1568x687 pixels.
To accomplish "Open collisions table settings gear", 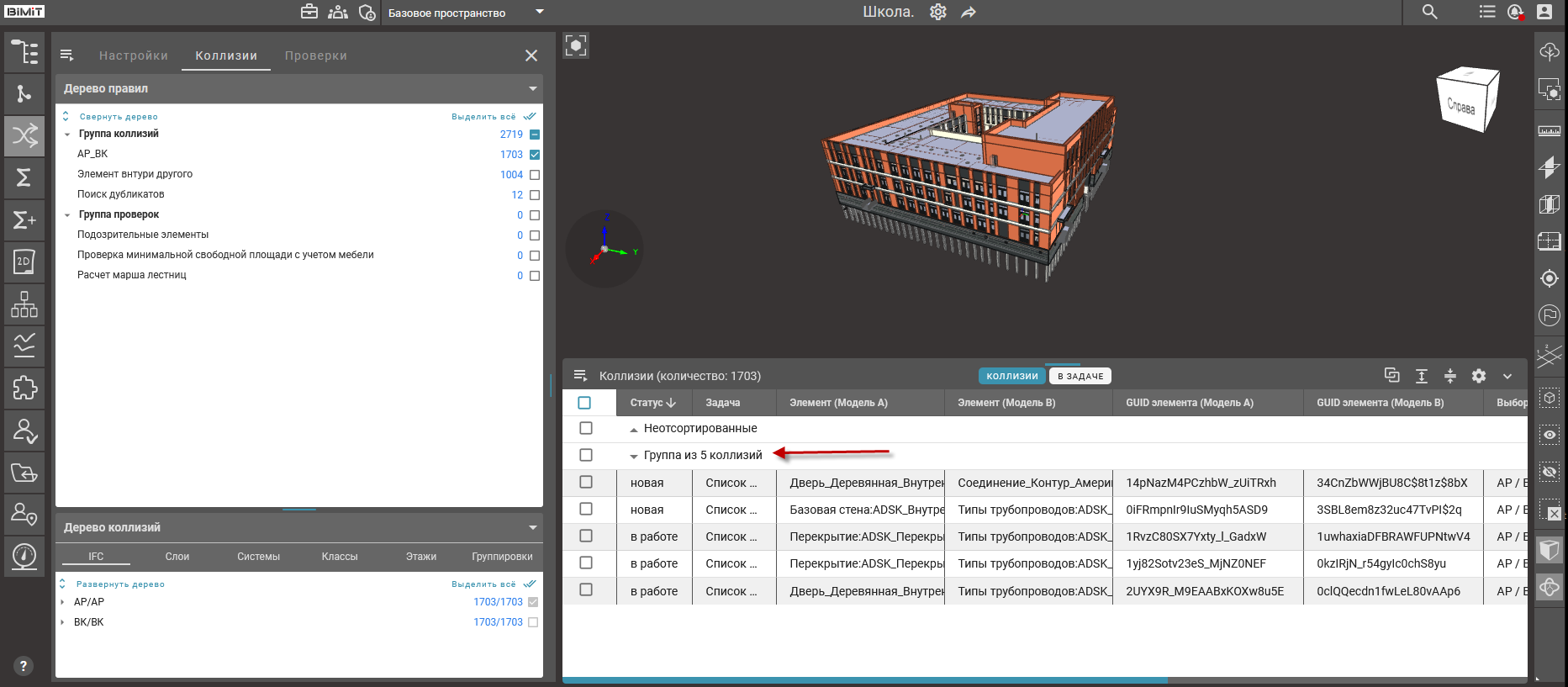I will [x=1479, y=376].
